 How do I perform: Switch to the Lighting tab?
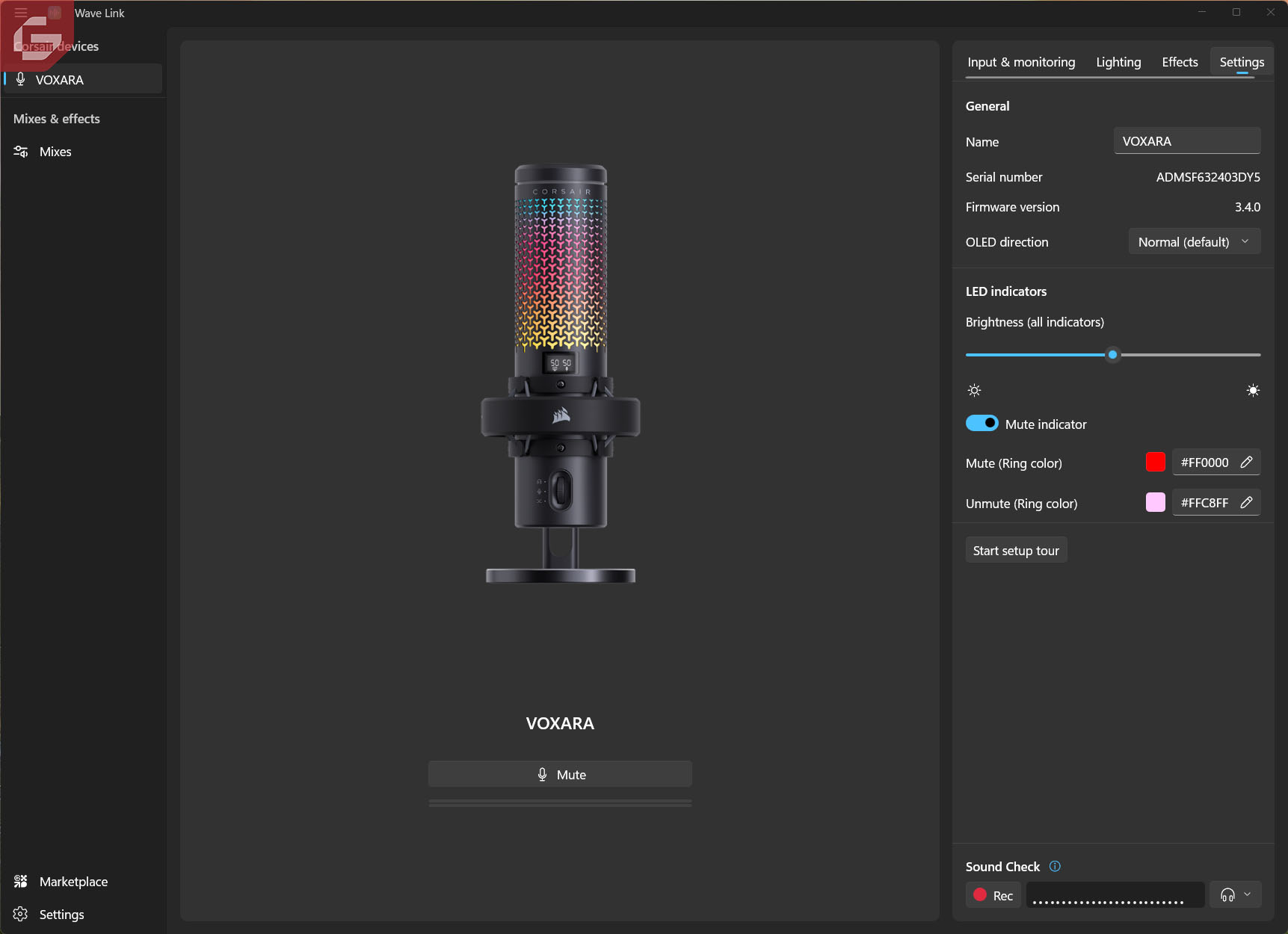pos(1118,62)
